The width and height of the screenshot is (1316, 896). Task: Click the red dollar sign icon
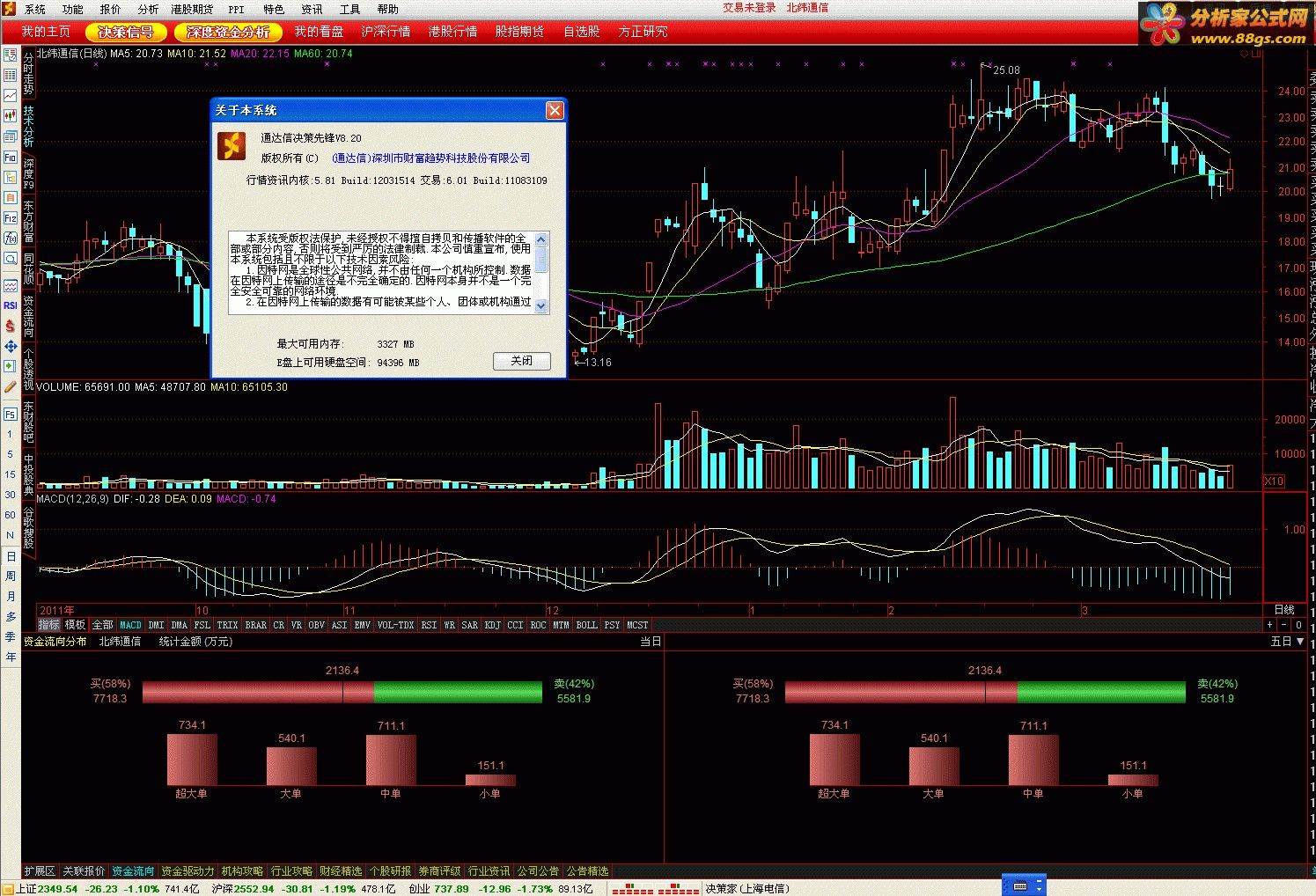(11, 326)
